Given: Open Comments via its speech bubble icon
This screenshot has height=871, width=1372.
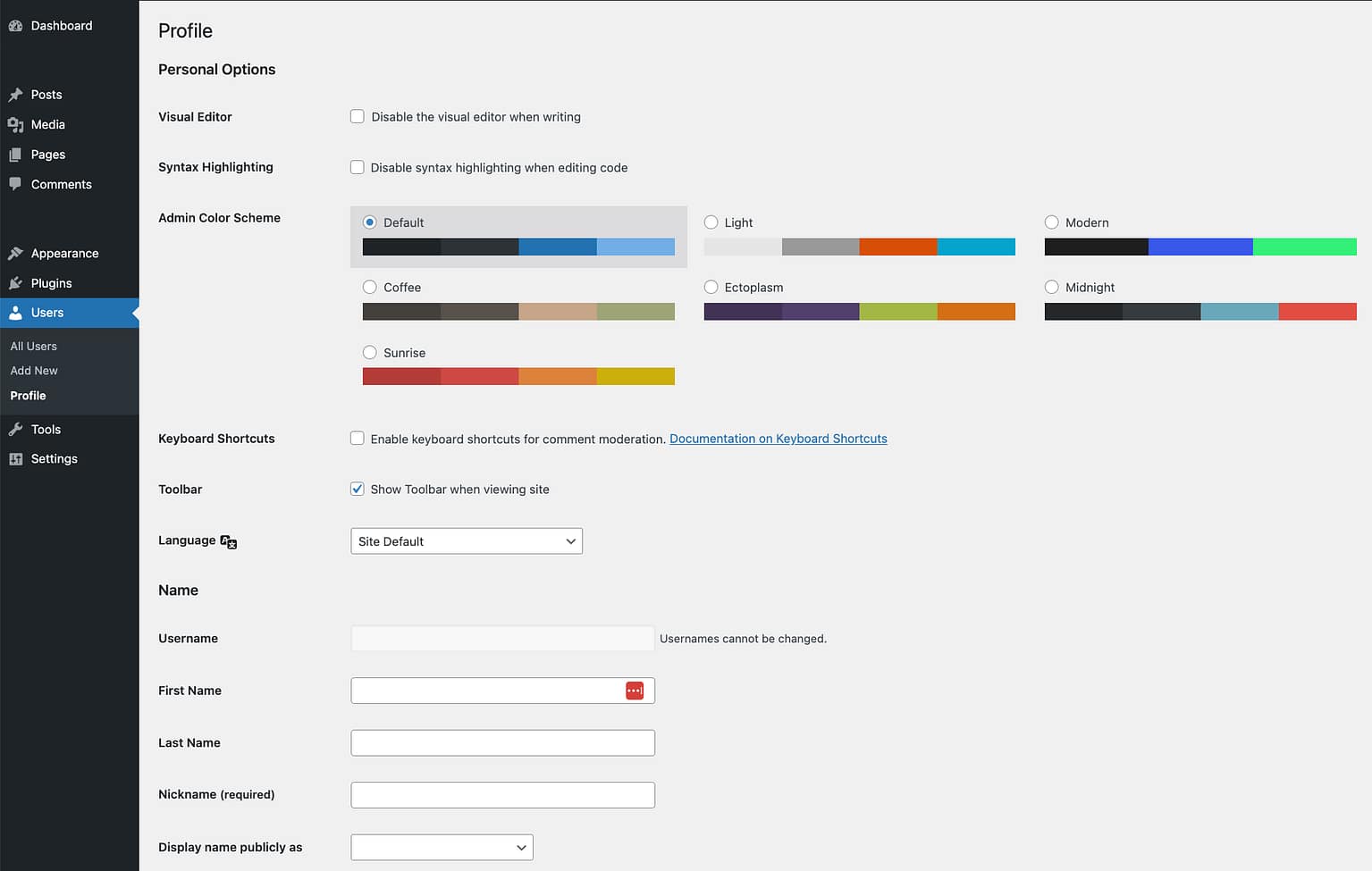Looking at the screenshot, I should 16,184.
